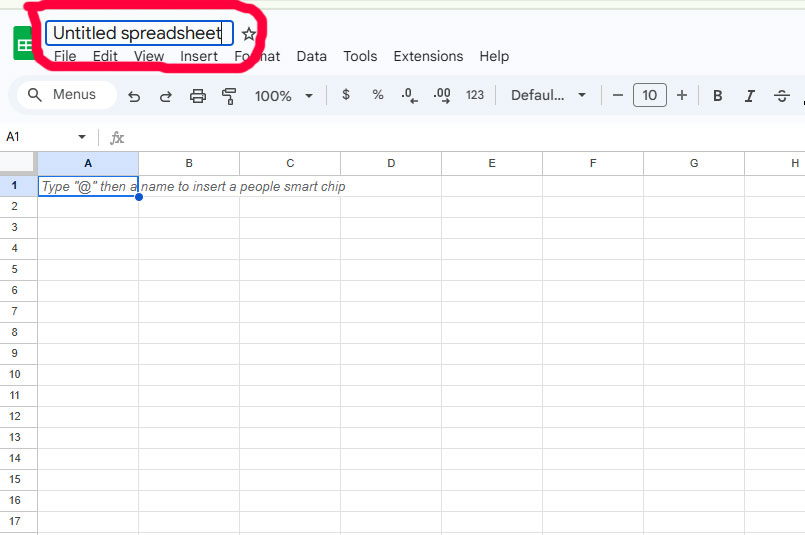Open the Edit menu

(105, 56)
